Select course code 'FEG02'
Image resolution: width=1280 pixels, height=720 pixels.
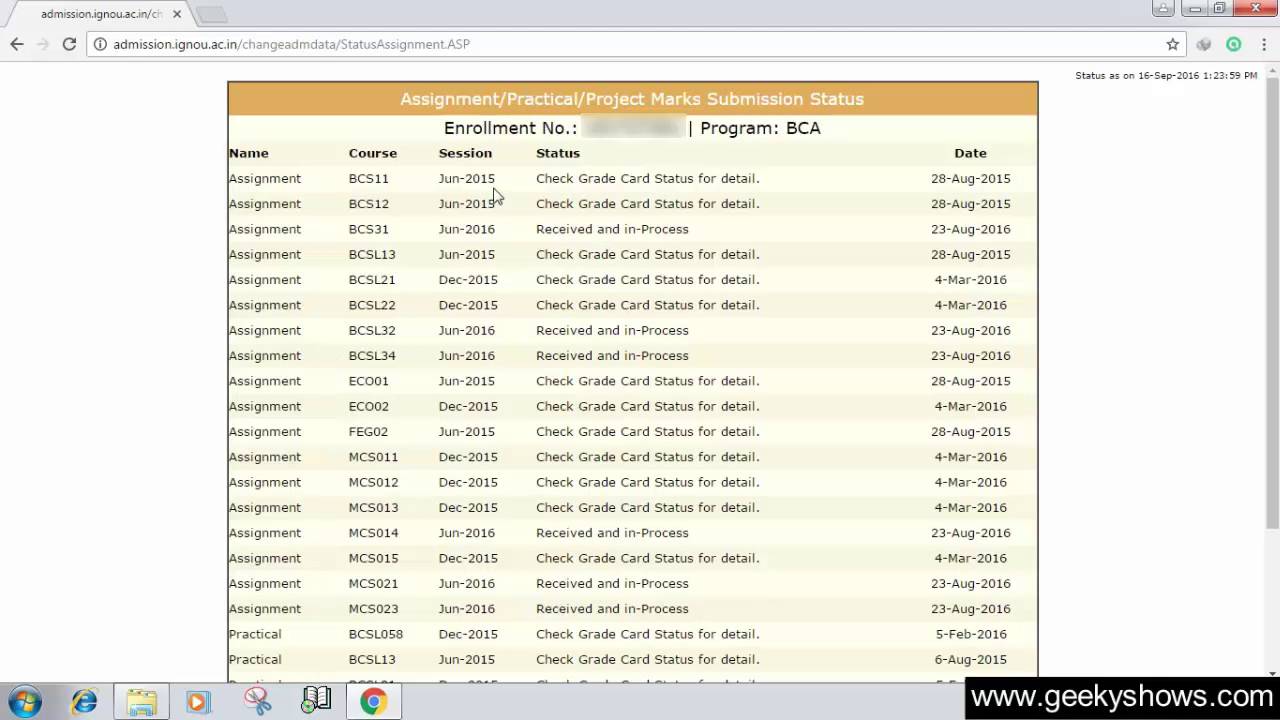pos(368,431)
